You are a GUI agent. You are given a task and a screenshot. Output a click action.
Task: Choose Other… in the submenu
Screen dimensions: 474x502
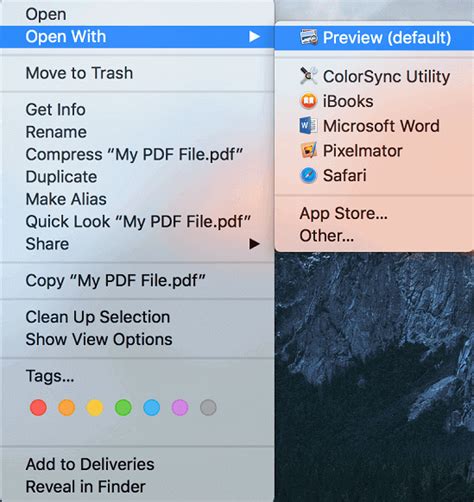coord(374,236)
